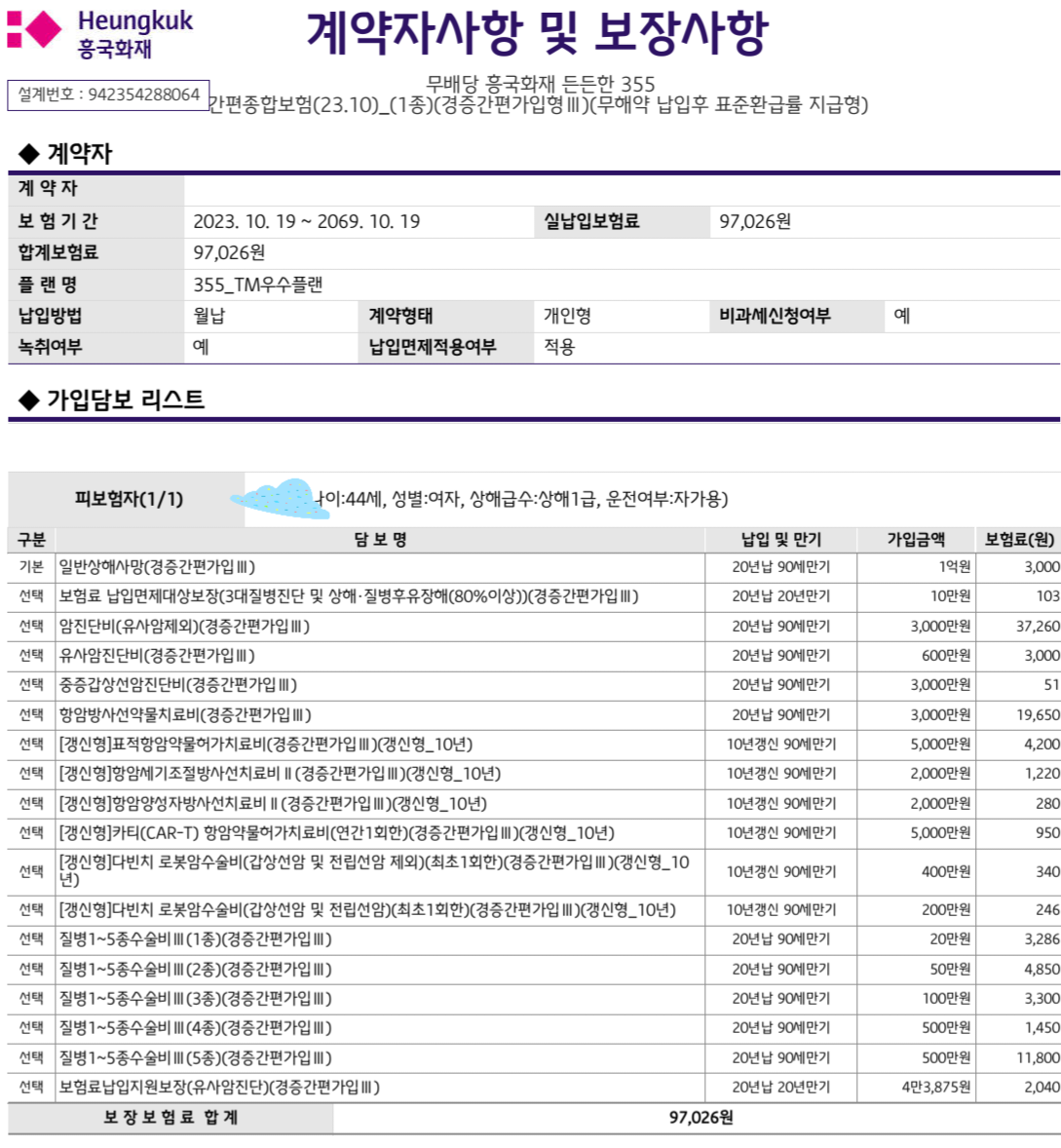This screenshot has width=1061, height=1148.
Task: Click the 1,450 premium value
Action: pos(1042,1028)
